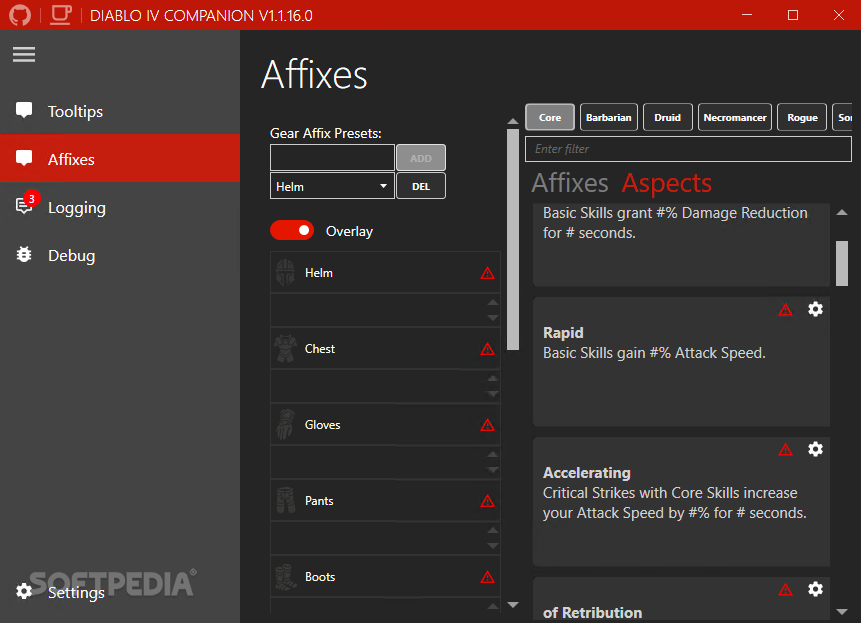
Task: Click the Pants slot icon
Action: (x=286, y=500)
